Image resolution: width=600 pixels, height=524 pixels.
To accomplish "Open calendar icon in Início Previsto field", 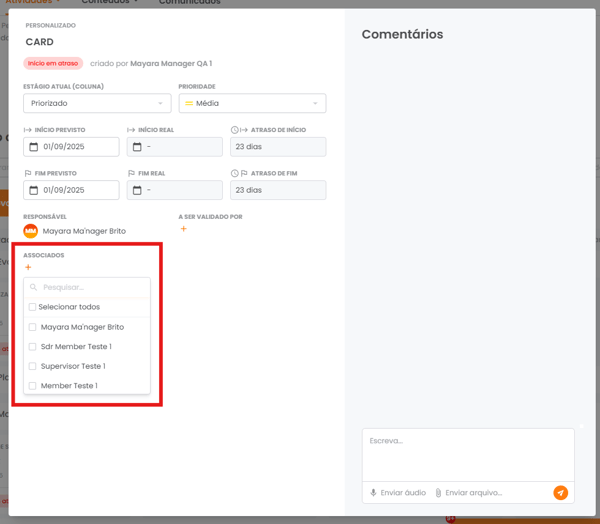I will pos(34,147).
